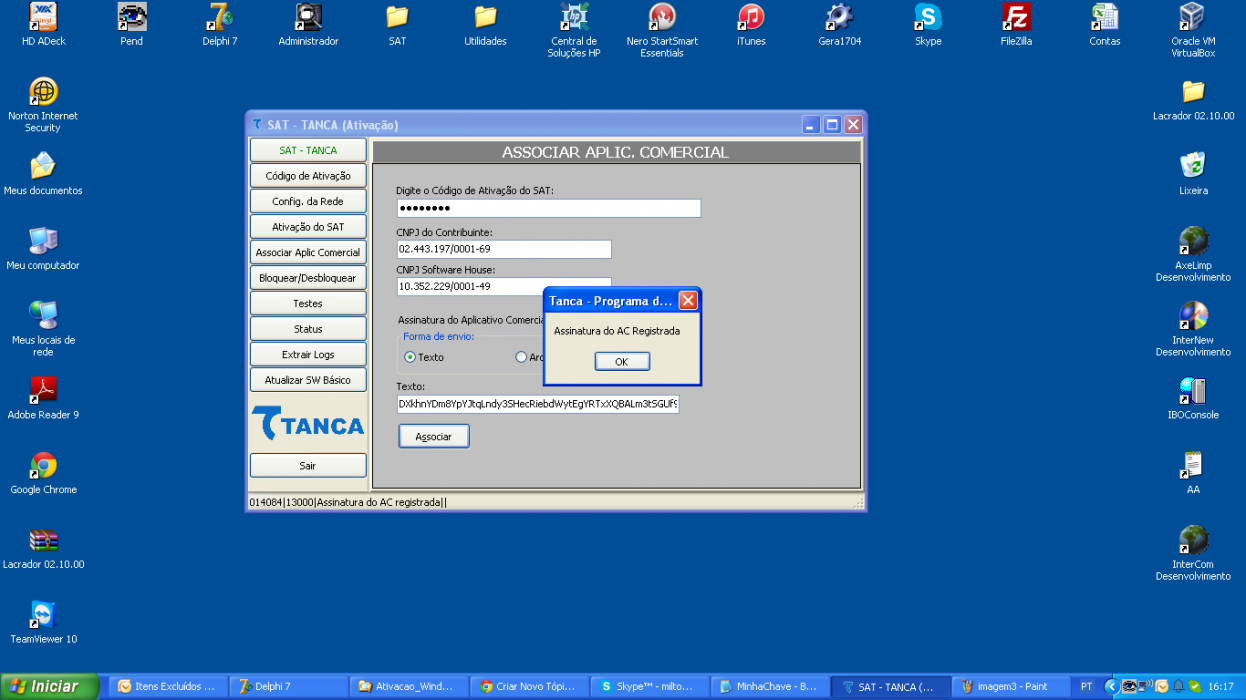Open the Administrador desktop shortcut
The height and width of the screenshot is (700, 1246).
coord(308,17)
